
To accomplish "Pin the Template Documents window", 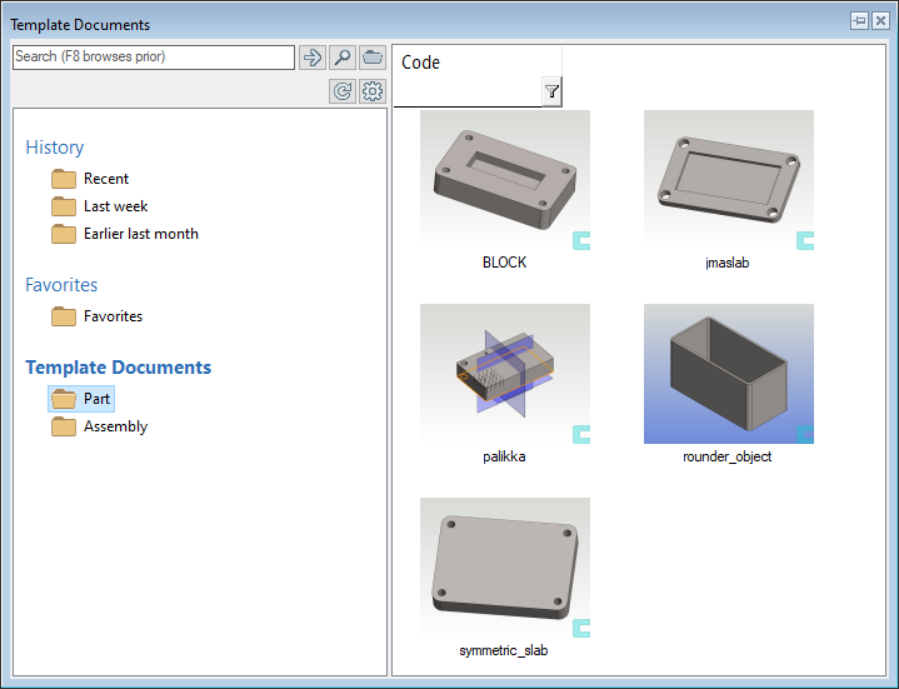I will pos(859,21).
